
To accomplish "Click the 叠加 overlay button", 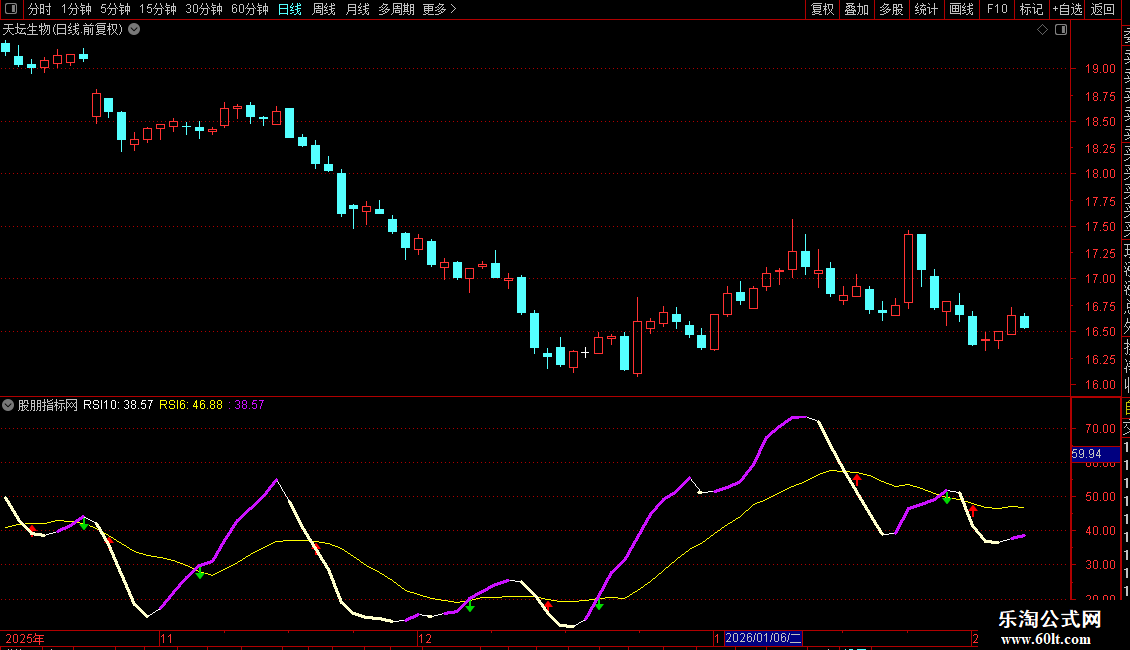I will [x=857, y=9].
